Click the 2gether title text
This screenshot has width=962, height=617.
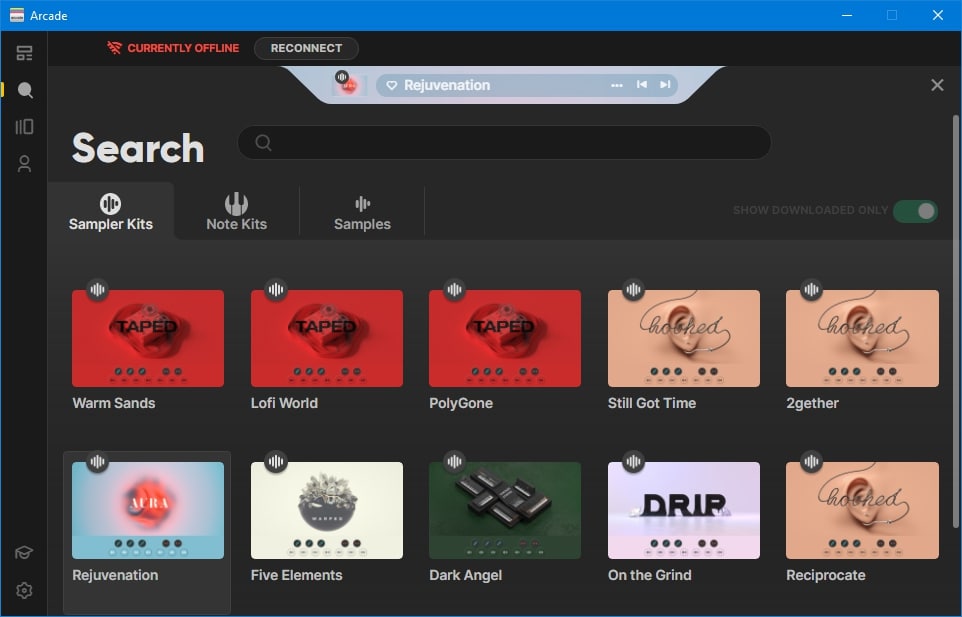coord(812,404)
